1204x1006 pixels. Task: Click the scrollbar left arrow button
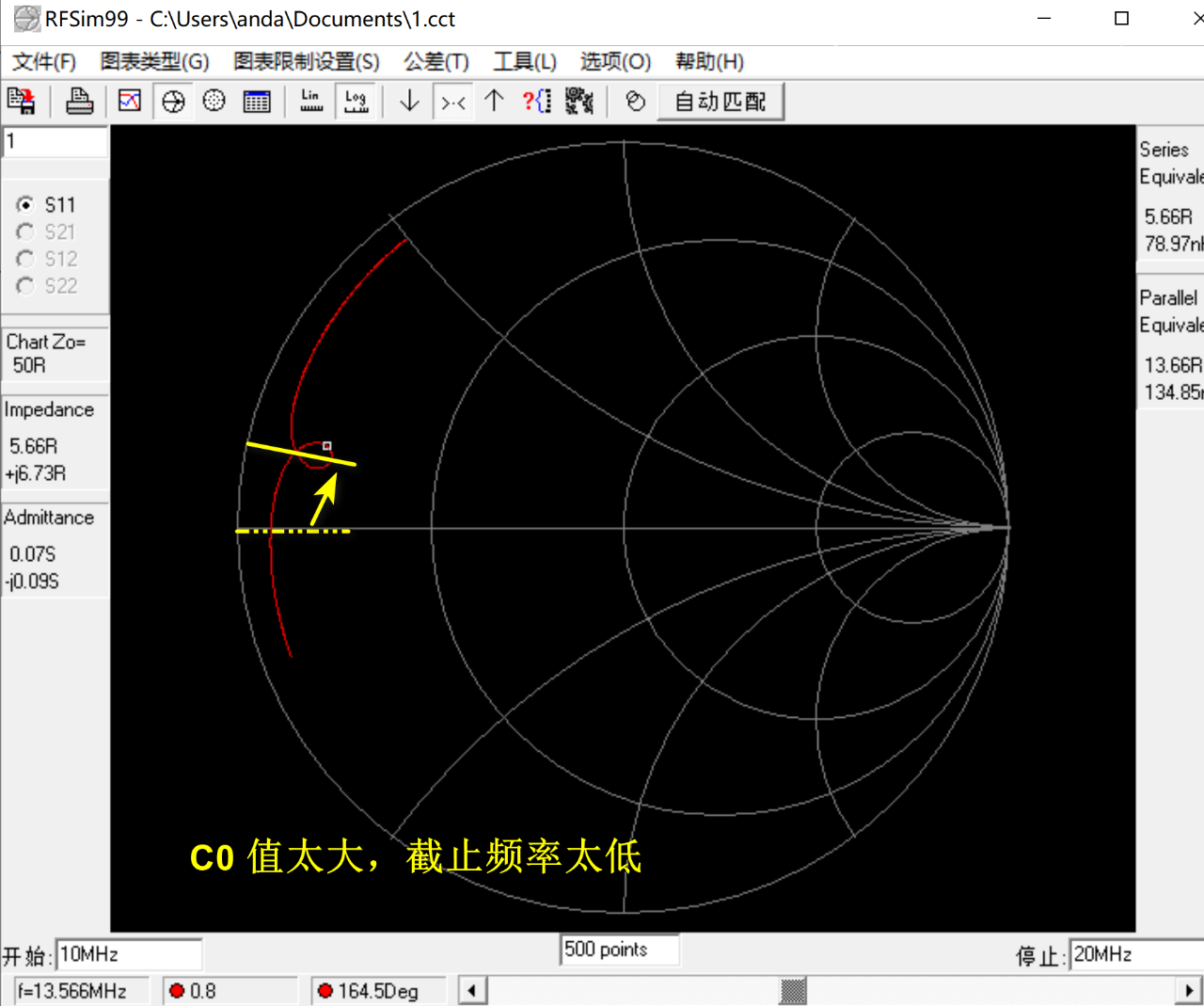point(472,990)
